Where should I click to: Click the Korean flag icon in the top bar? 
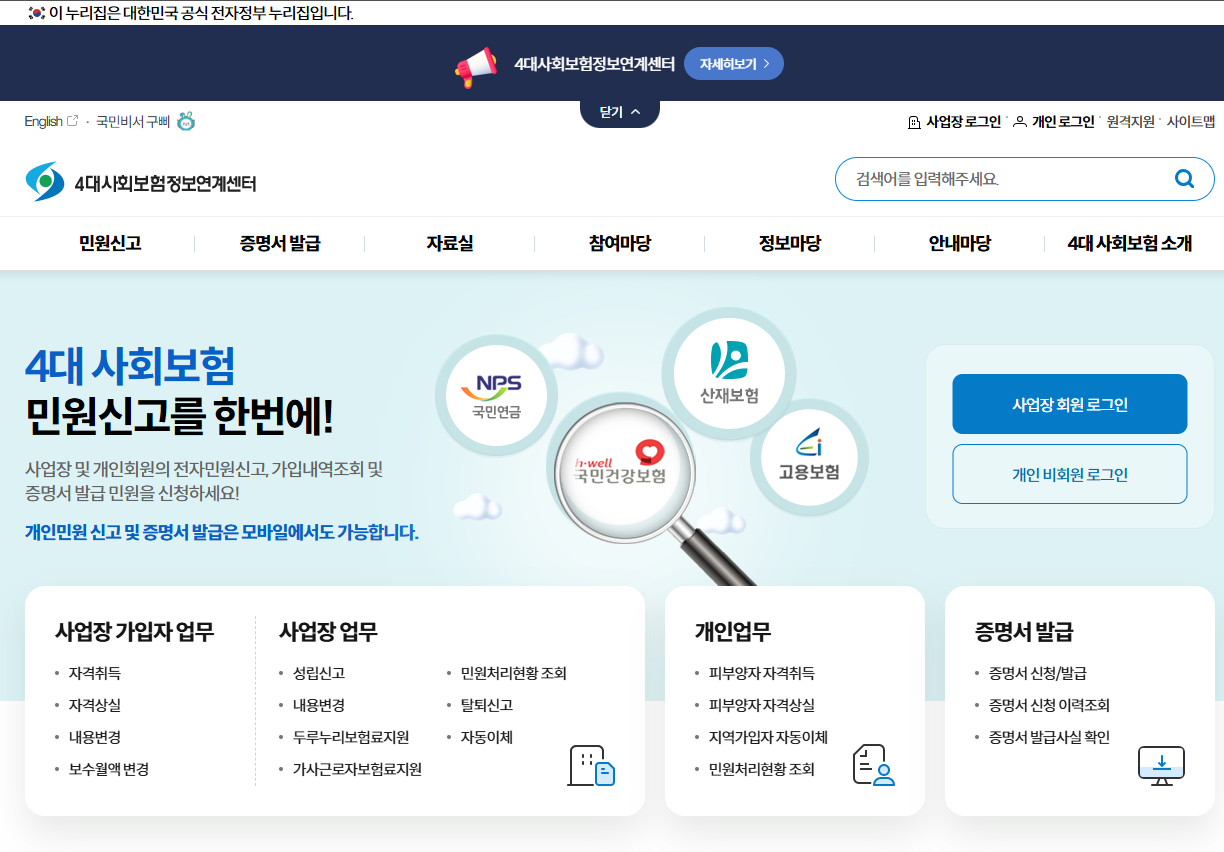click(36, 13)
